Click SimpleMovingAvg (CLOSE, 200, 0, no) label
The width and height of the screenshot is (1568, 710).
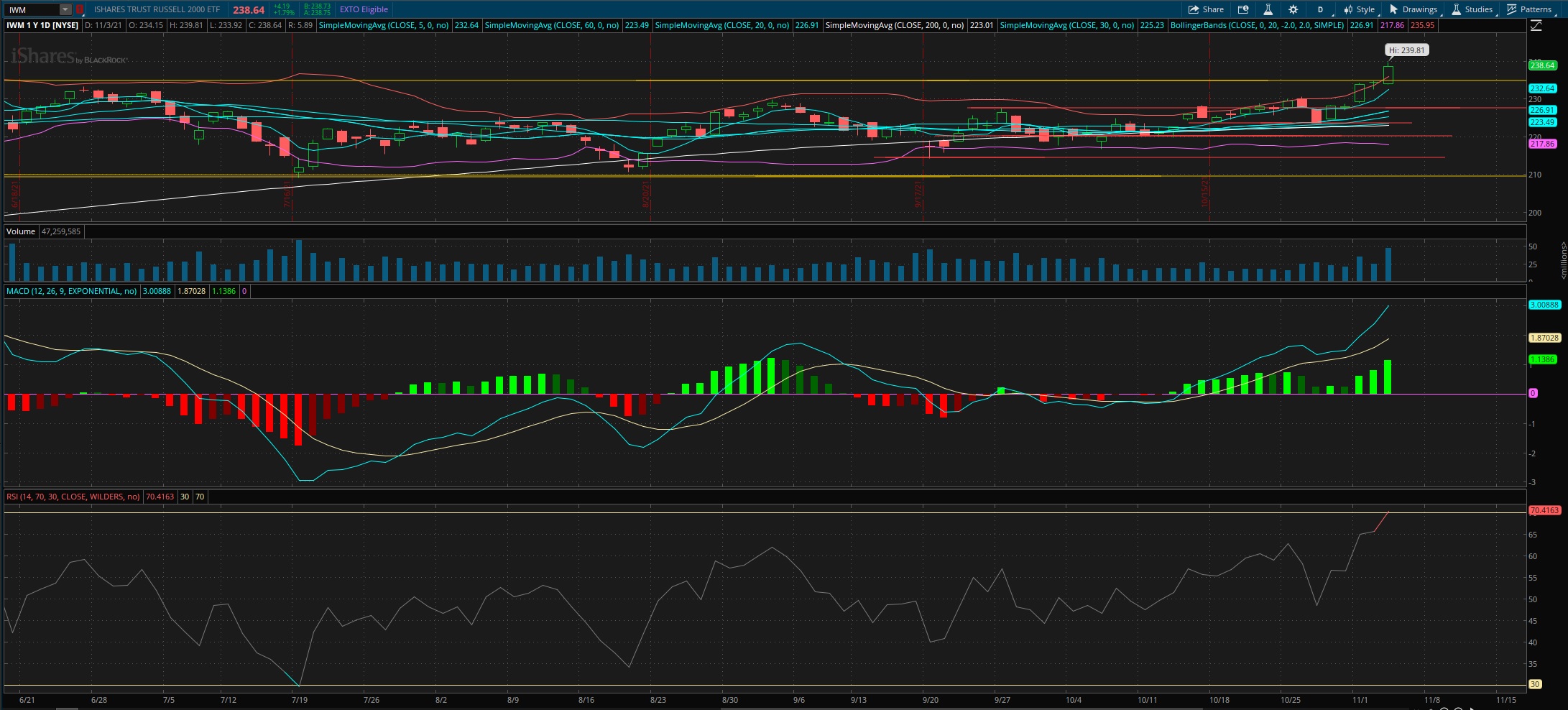(895, 25)
